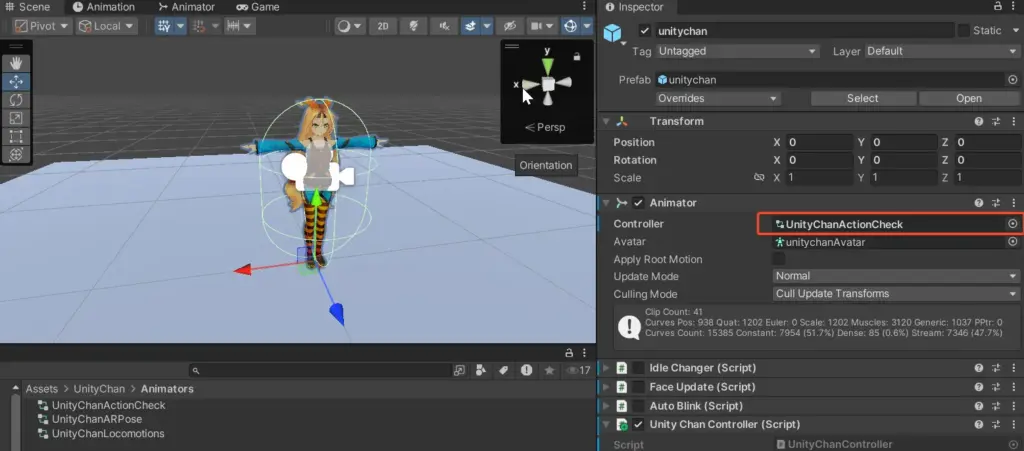
Task: Pick Avatar asset with object picker circle
Action: coord(1013,241)
